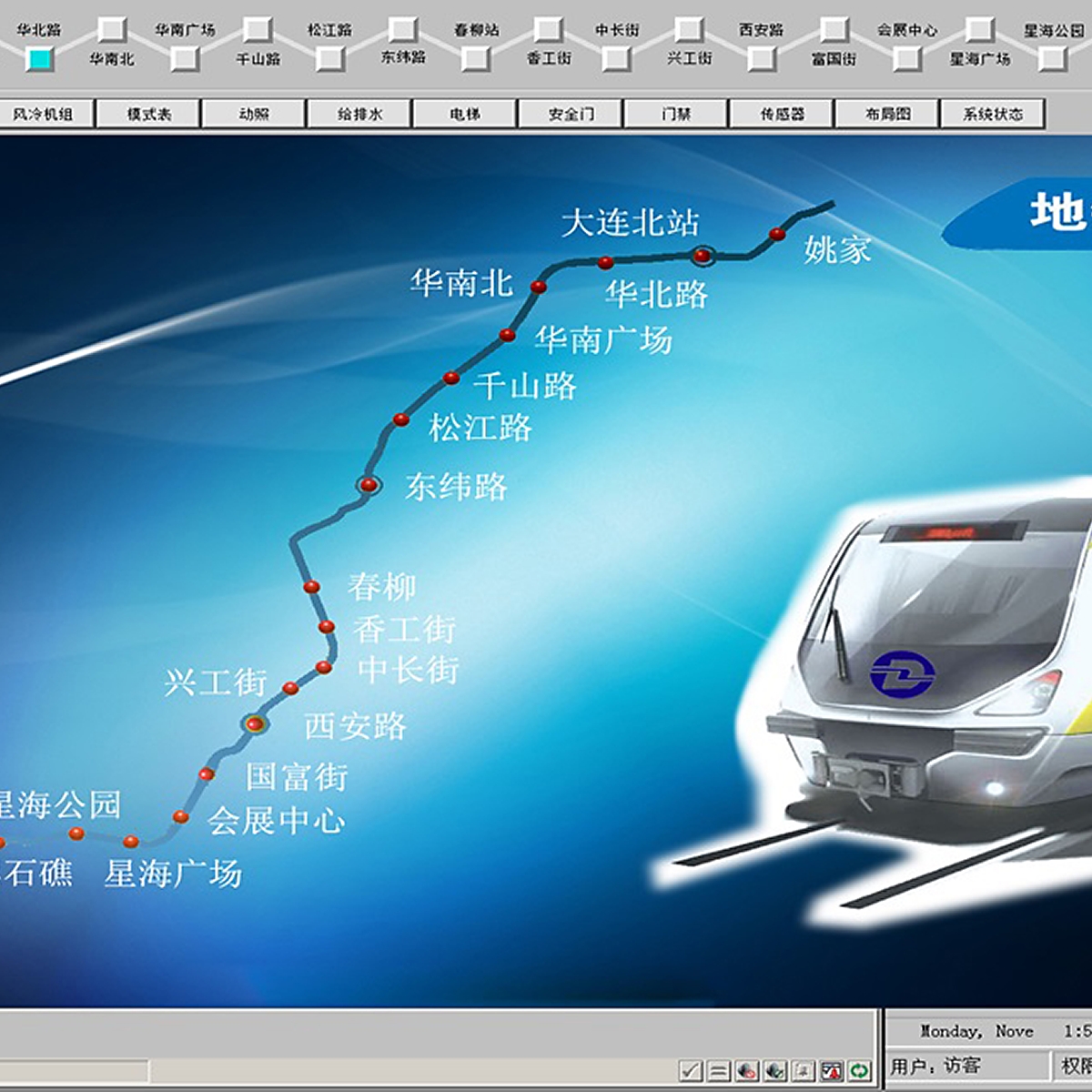Select the 星海公园 station square button
The image size is (1092, 1092).
[1052, 59]
